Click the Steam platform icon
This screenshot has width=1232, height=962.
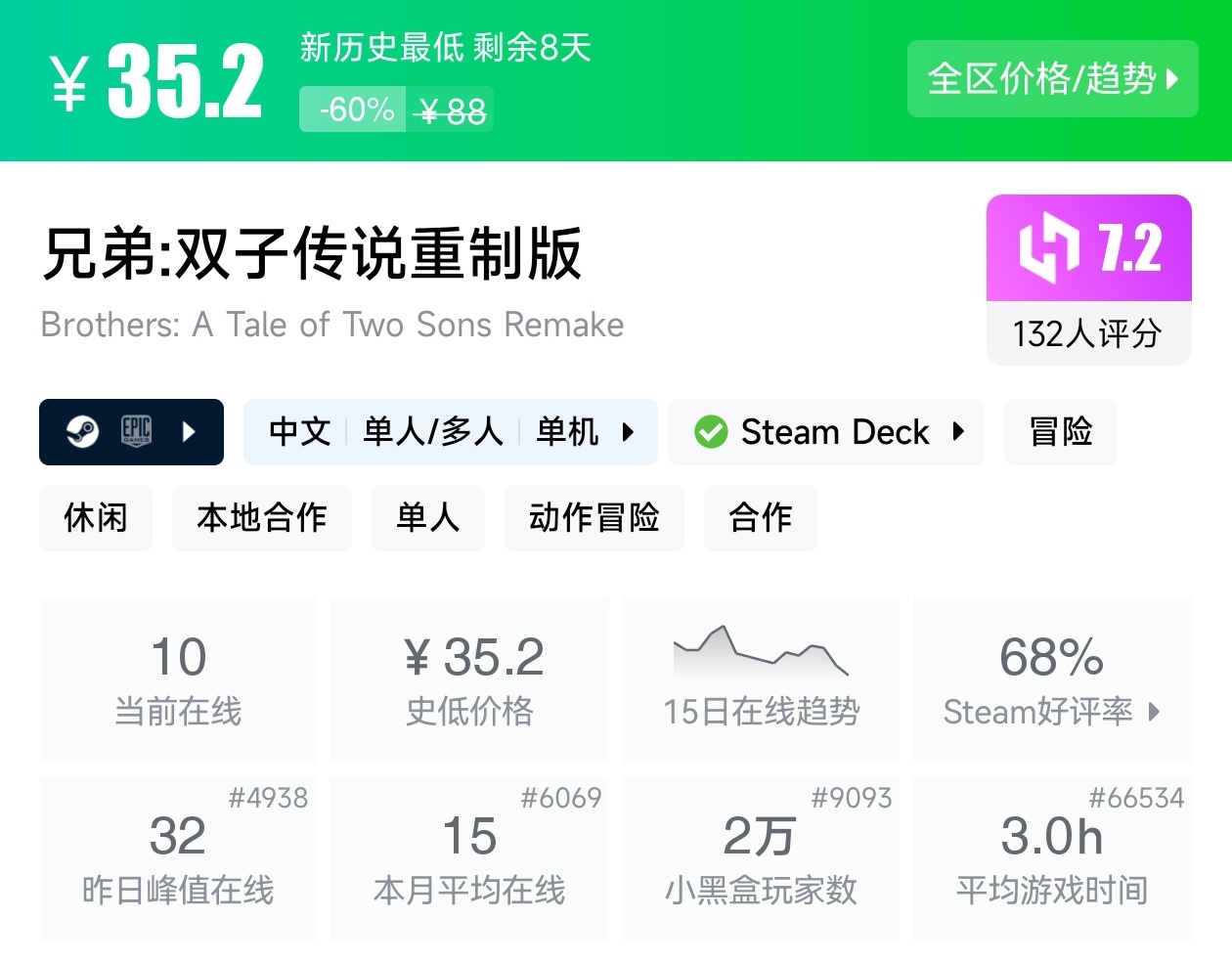pyautogui.click(x=83, y=431)
